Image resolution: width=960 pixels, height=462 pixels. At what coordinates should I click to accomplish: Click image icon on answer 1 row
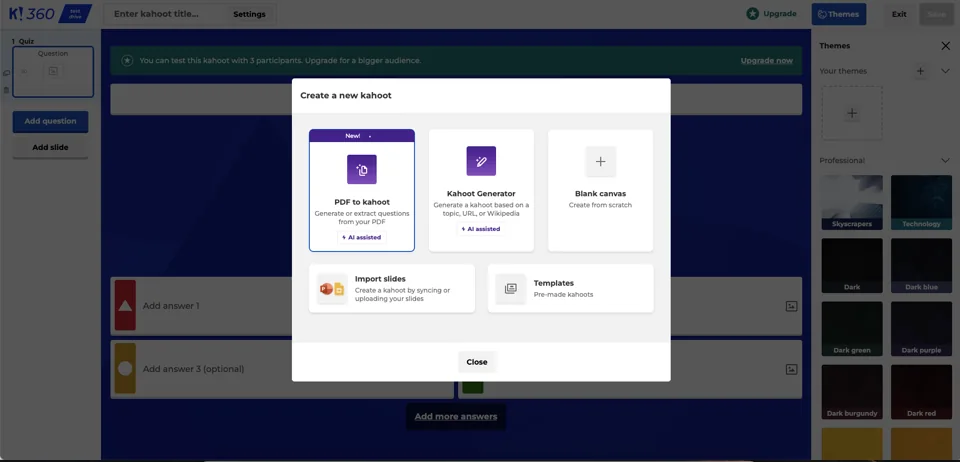point(791,306)
